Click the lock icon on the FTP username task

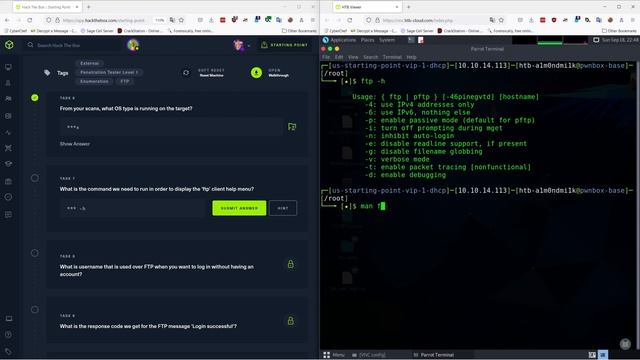click(x=291, y=264)
